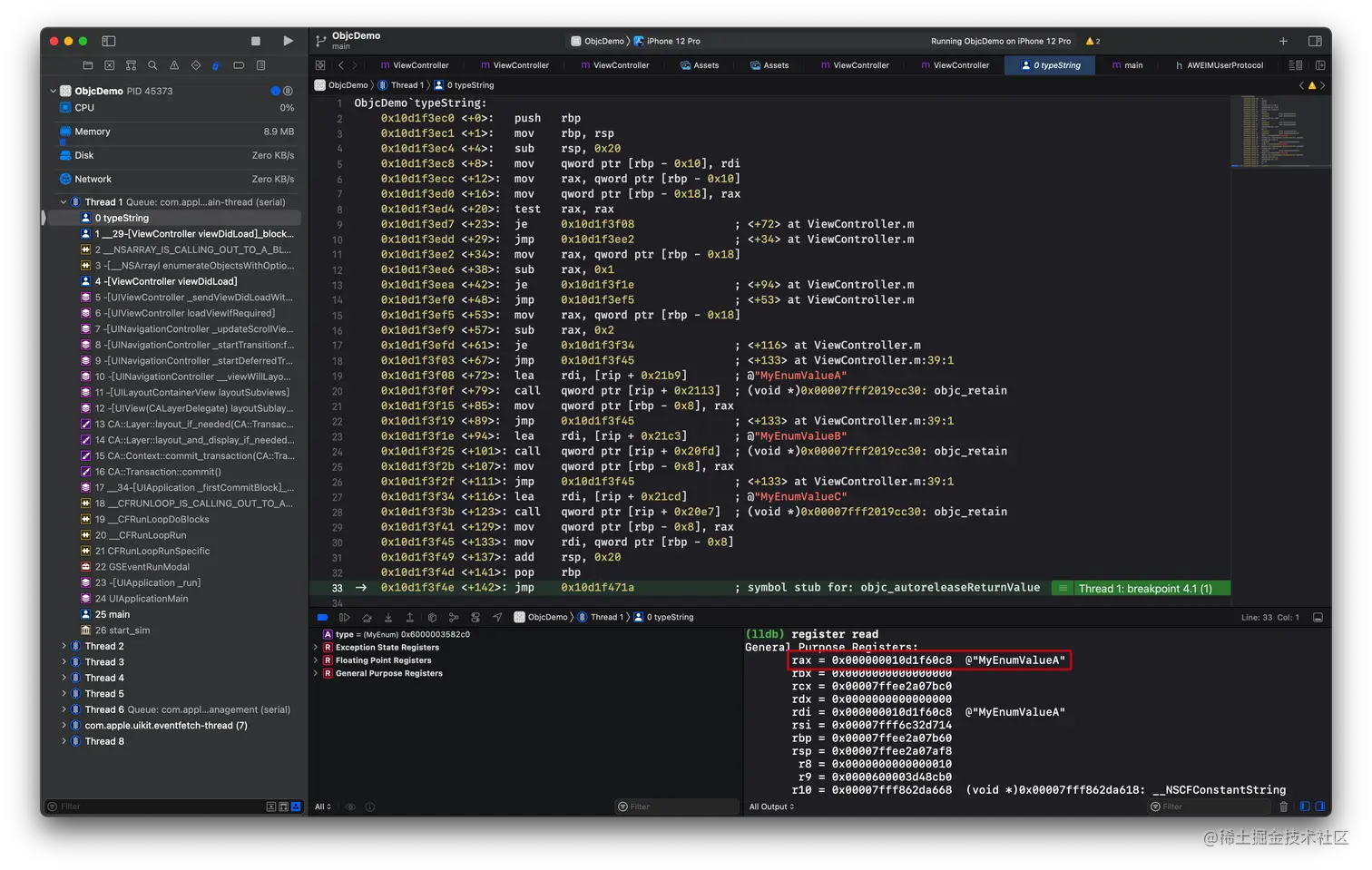This screenshot has height=870, width=1372.
Task: Open the Issue navigator warning icon
Action: (174, 65)
